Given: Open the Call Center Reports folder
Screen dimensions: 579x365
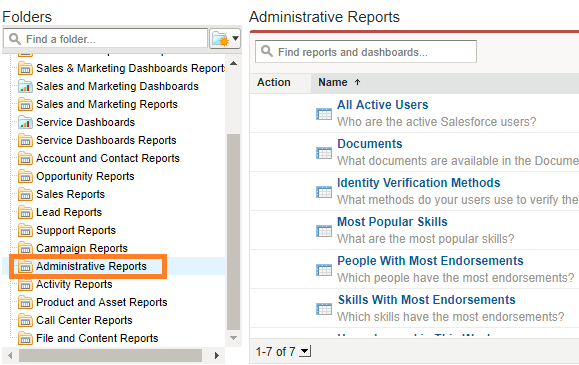Looking at the screenshot, I should click(x=84, y=320).
